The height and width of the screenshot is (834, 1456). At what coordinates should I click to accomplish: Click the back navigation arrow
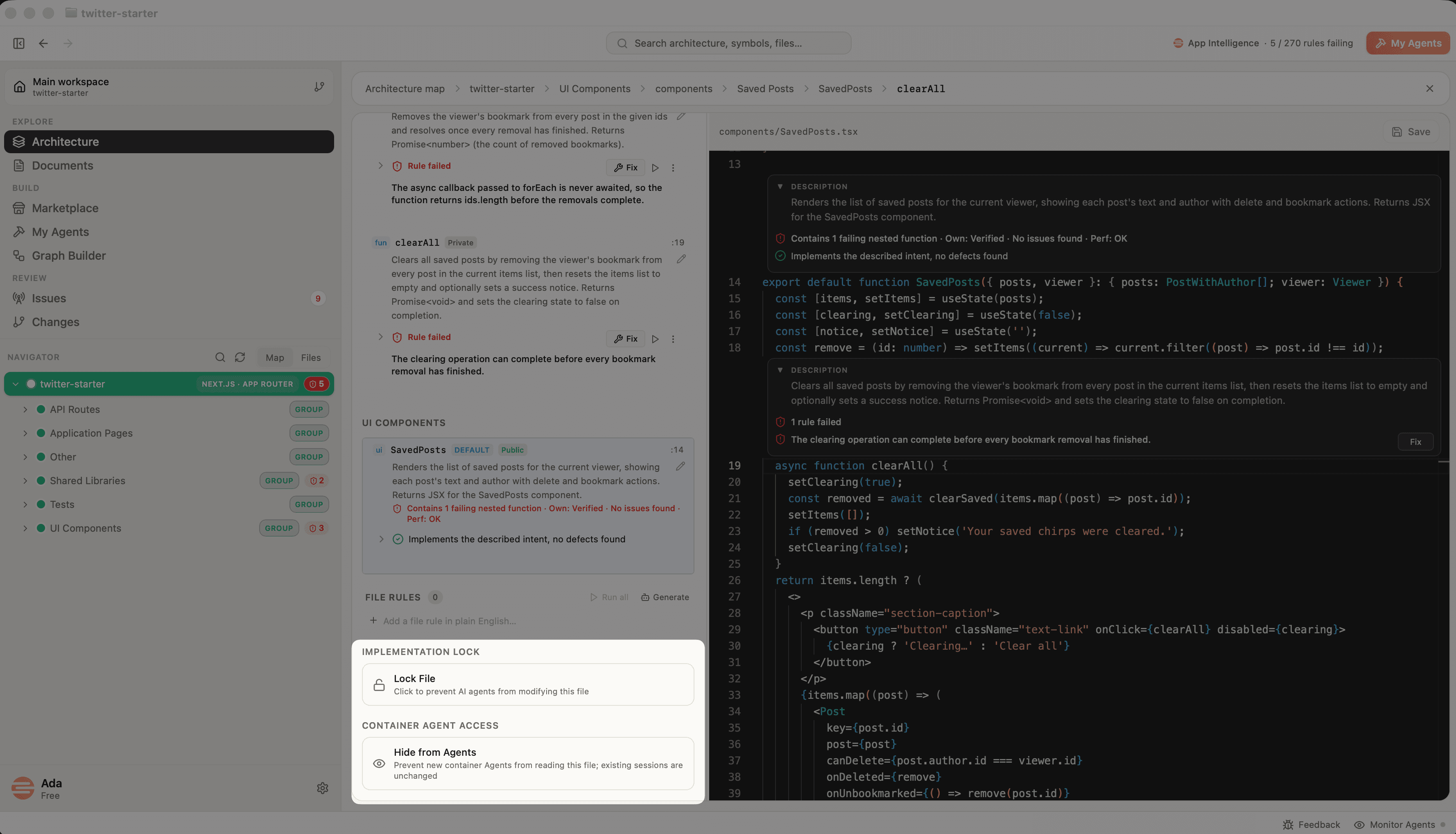pyautogui.click(x=43, y=43)
